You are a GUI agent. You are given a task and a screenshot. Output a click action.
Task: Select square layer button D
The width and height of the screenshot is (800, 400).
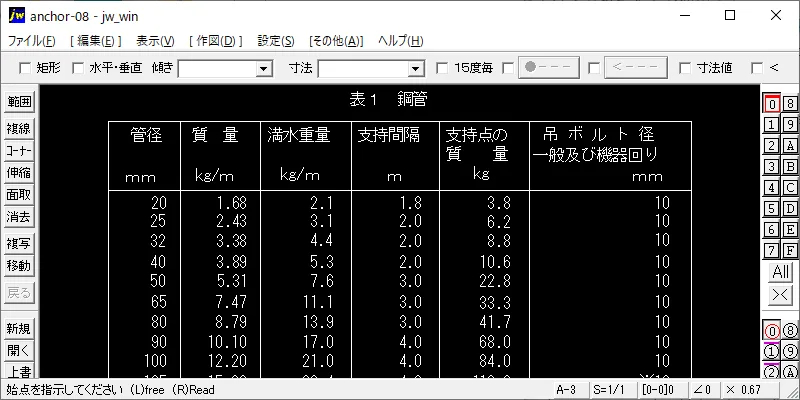(x=790, y=209)
